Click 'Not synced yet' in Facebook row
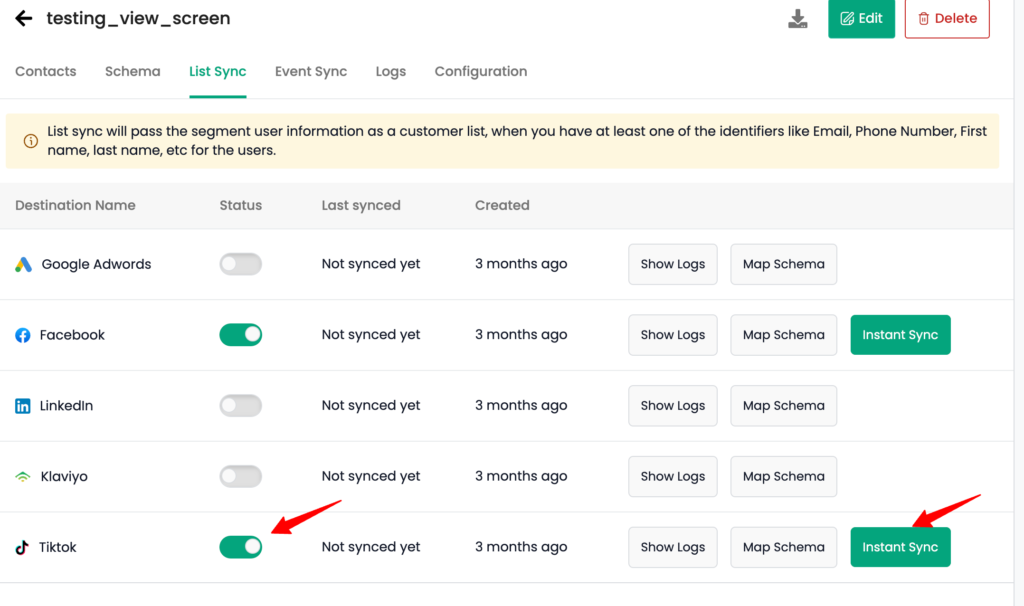 tap(371, 334)
